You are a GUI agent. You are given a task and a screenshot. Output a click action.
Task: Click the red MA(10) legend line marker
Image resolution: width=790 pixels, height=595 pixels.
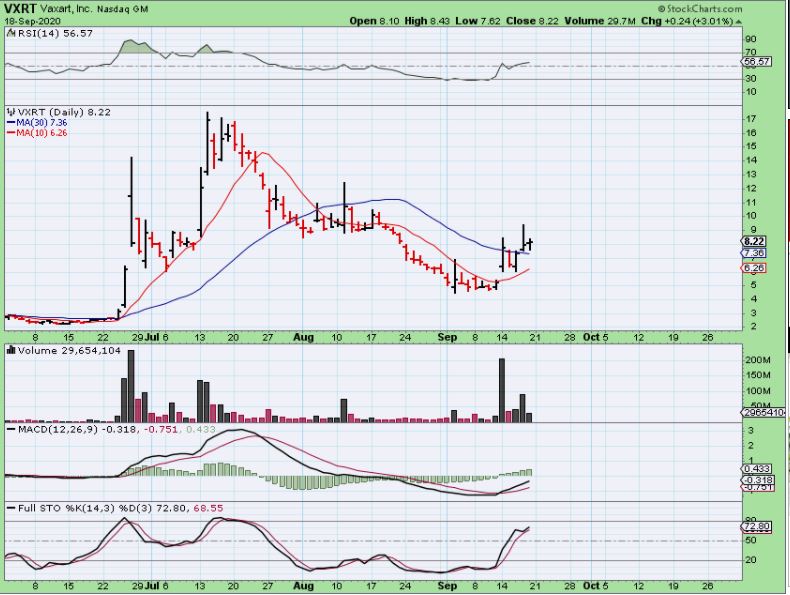[x=12, y=133]
